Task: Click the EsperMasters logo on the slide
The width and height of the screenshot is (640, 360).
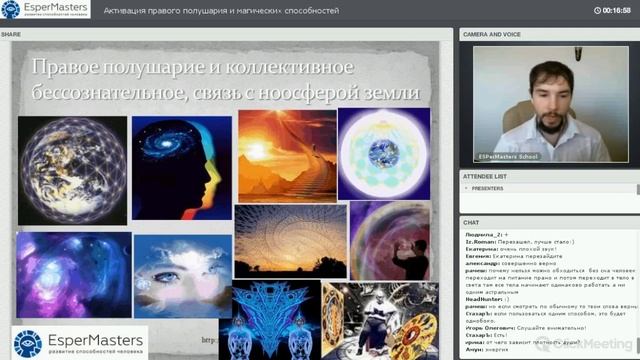Action: 80,343
